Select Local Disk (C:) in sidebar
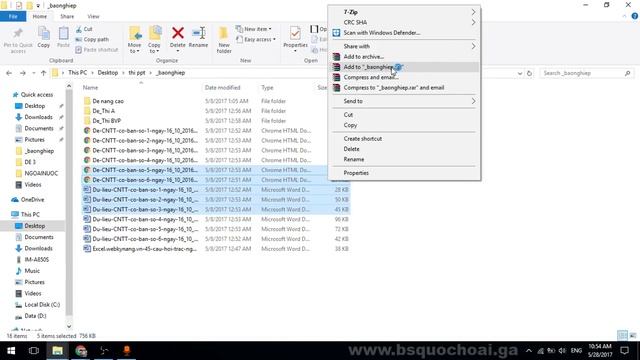 [x=38, y=304]
